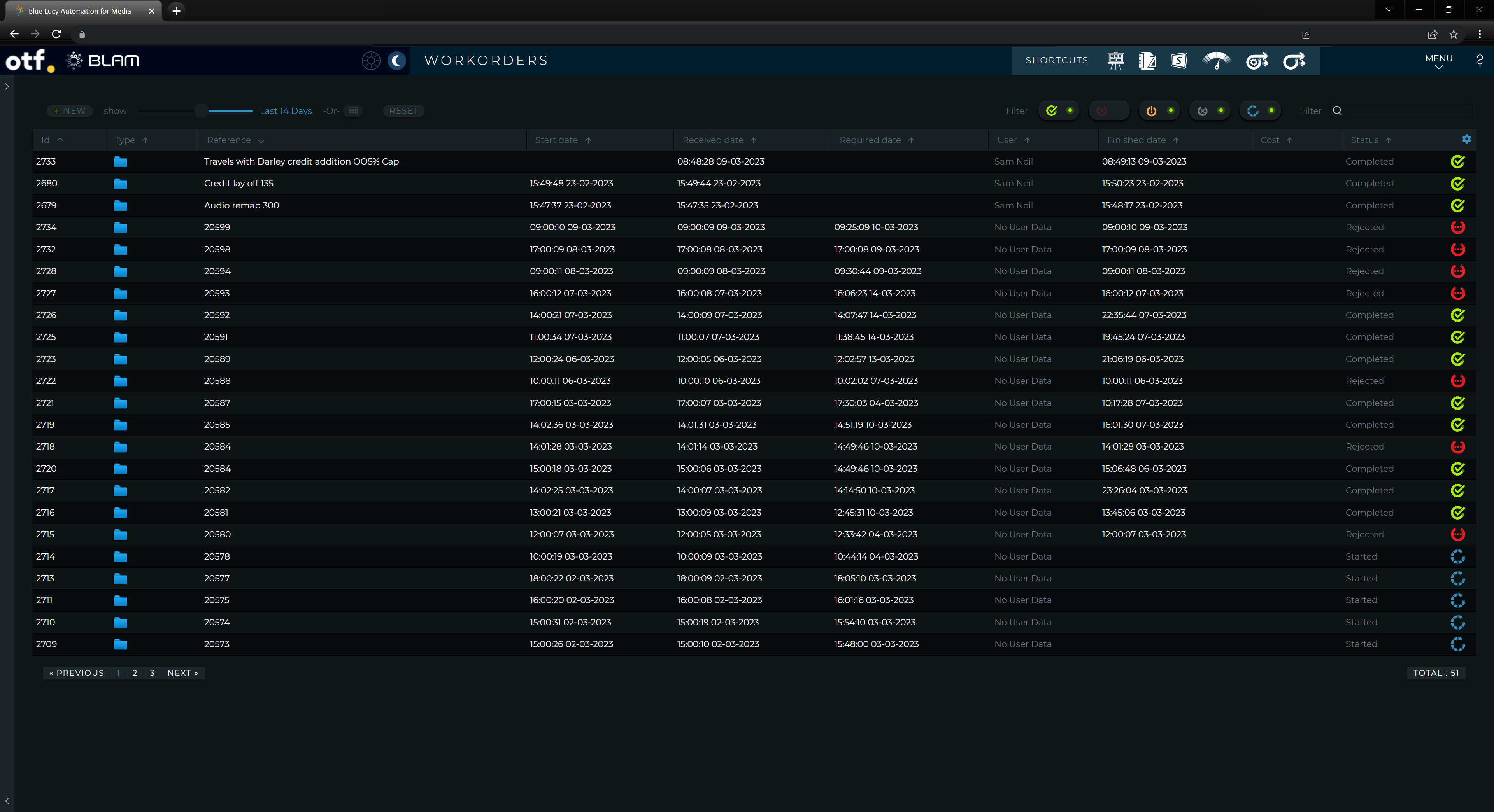Click the help question mark icon
The image size is (1494, 812).
point(1480,60)
